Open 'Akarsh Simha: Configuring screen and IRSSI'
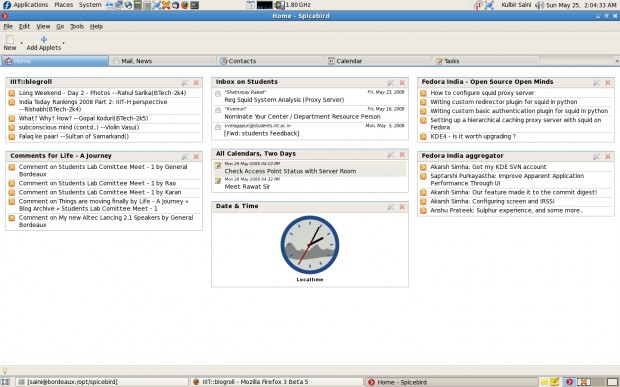 click(492, 201)
